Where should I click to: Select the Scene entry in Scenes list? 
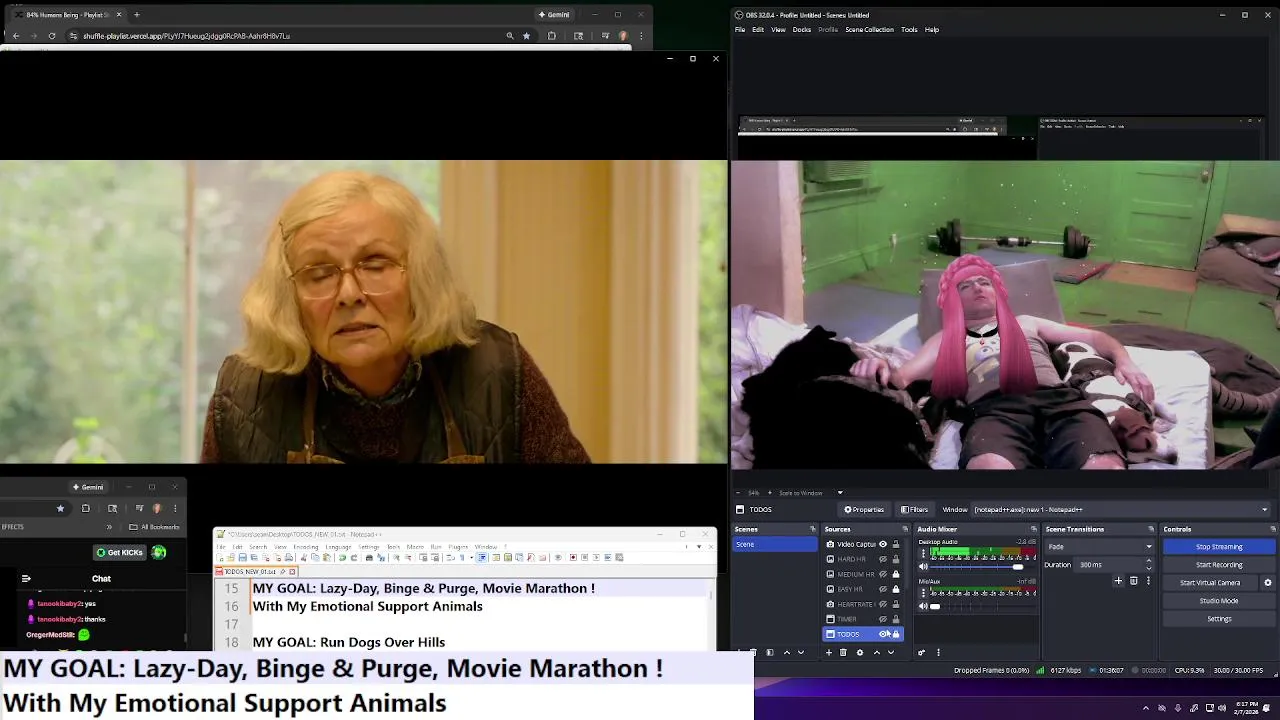click(775, 544)
